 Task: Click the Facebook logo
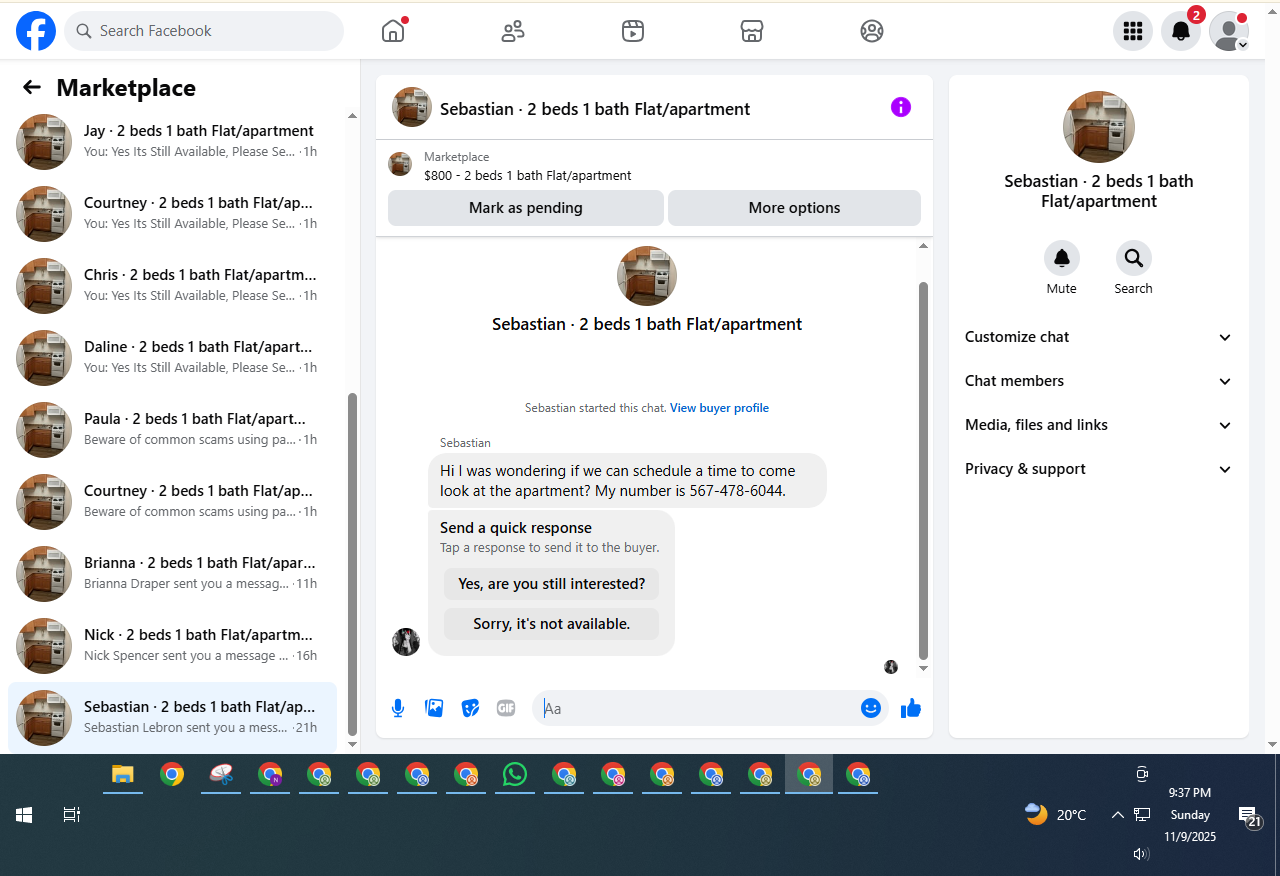(x=36, y=31)
